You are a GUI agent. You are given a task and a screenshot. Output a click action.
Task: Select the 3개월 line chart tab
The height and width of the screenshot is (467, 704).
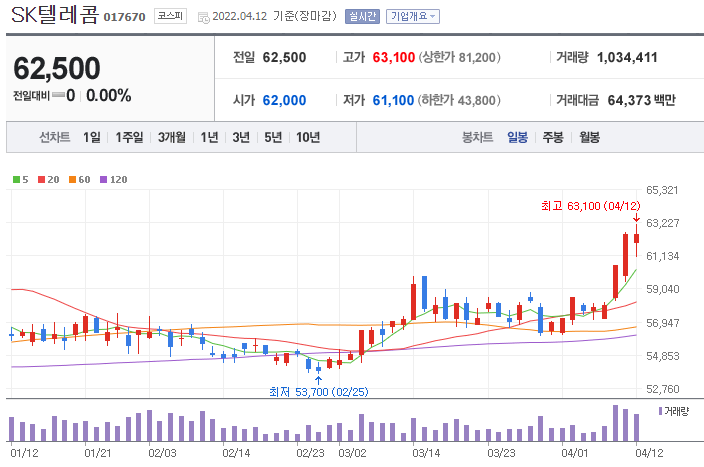pos(172,137)
